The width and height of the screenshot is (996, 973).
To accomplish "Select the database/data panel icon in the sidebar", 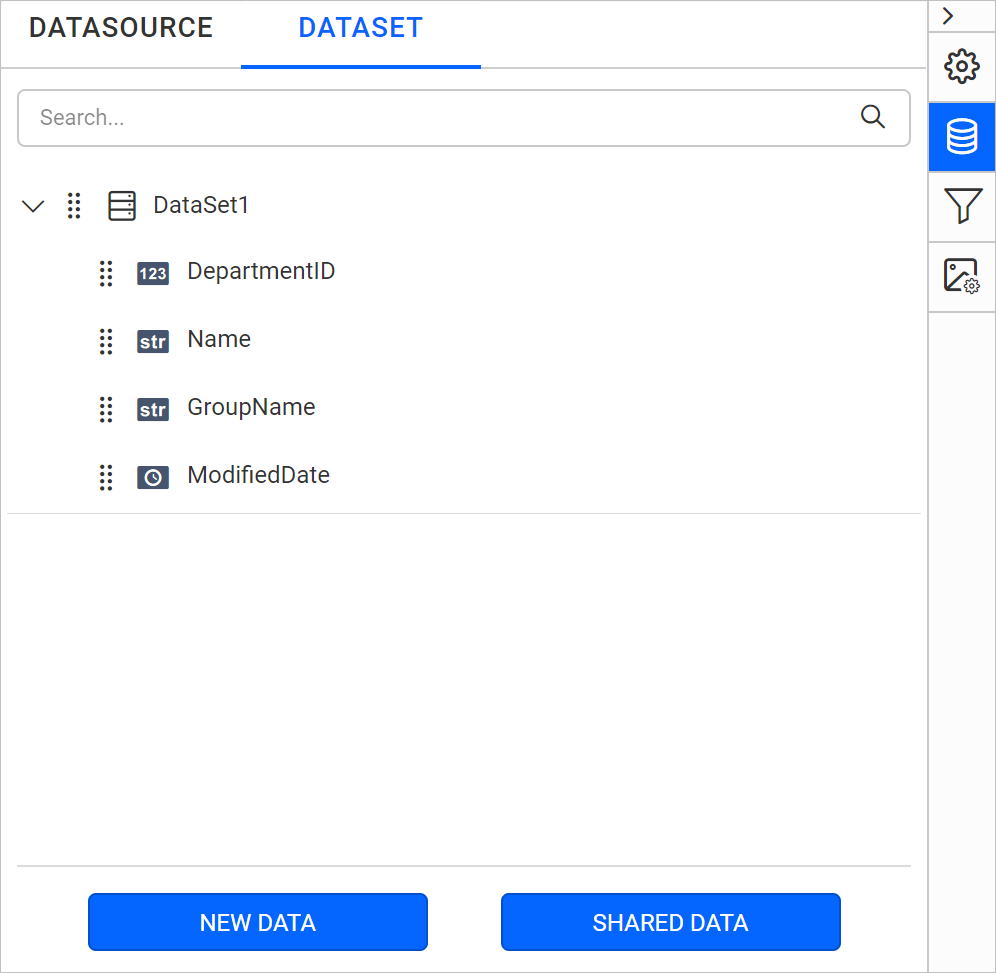I will [x=961, y=137].
